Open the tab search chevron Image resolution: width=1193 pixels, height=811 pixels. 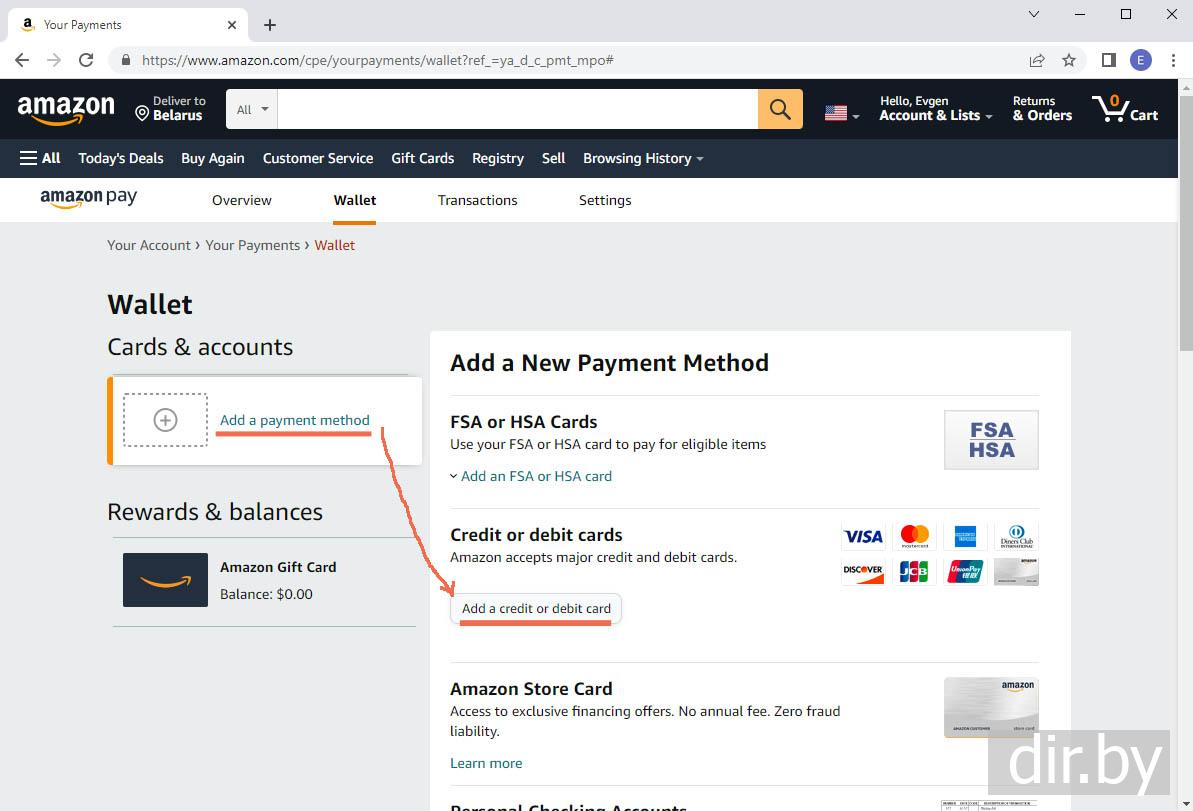point(1034,14)
